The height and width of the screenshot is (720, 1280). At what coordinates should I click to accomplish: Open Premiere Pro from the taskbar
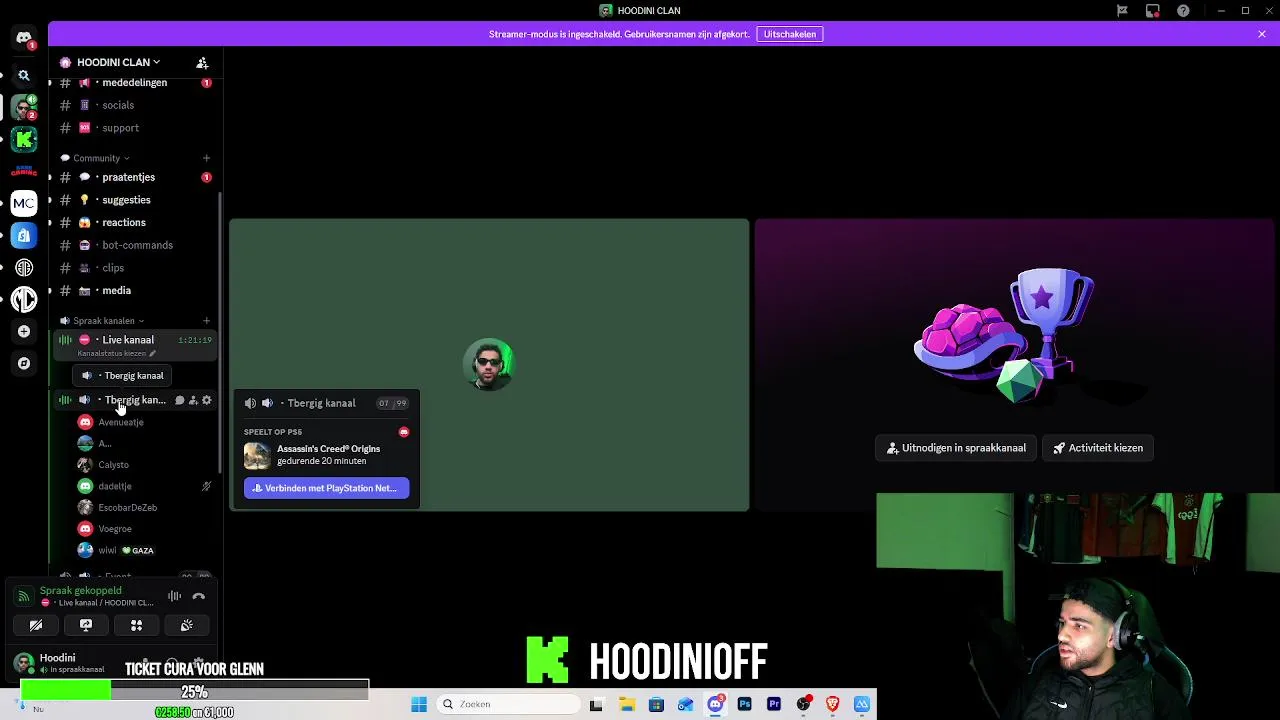pos(774,704)
